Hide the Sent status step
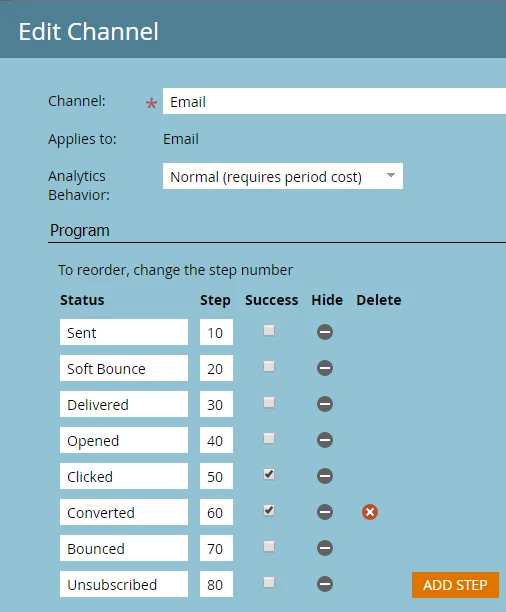 click(x=324, y=332)
